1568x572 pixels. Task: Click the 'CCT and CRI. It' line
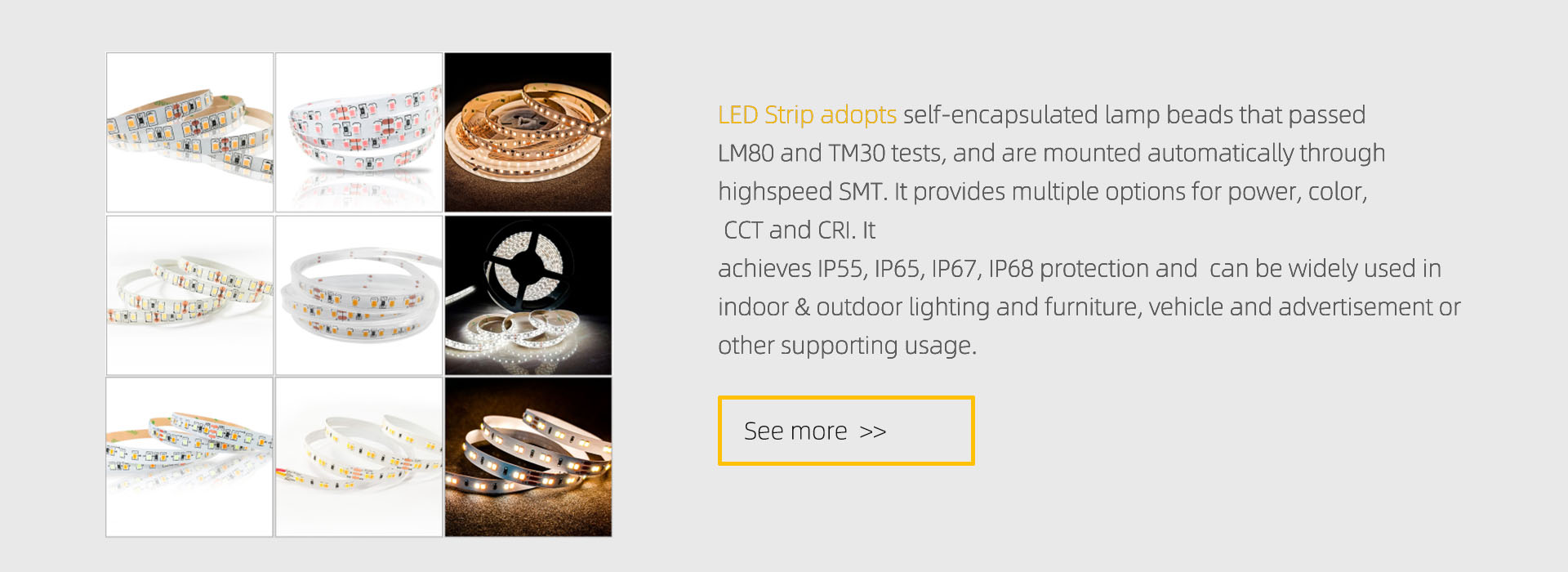click(x=800, y=230)
